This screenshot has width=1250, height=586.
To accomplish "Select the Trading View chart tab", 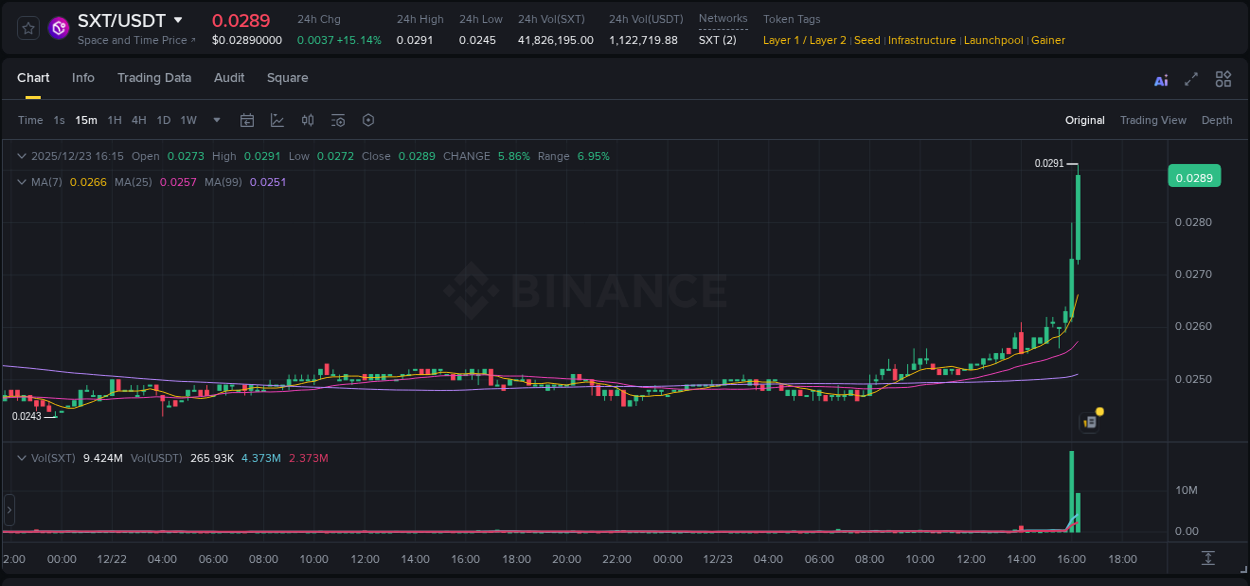I will point(1153,120).
